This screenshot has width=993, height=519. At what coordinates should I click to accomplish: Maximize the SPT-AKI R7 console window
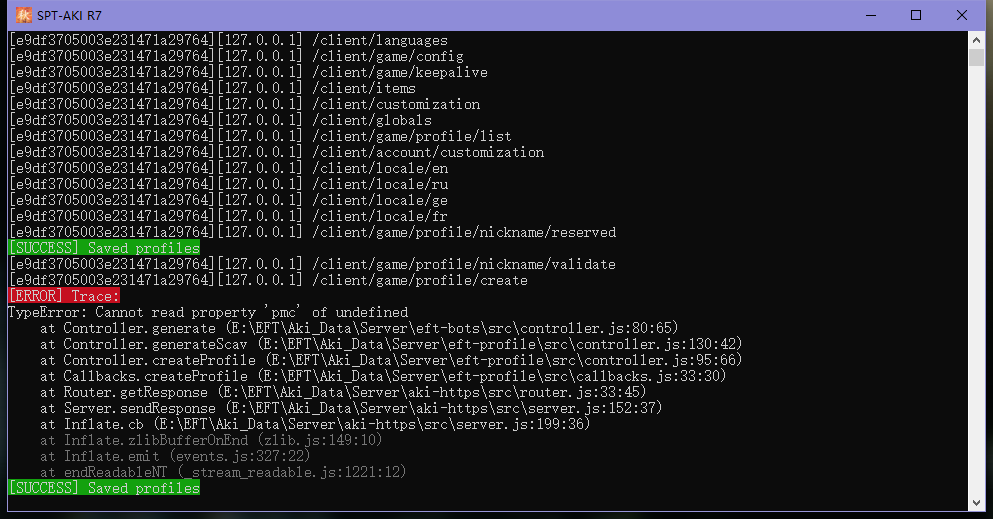point(916,15)
